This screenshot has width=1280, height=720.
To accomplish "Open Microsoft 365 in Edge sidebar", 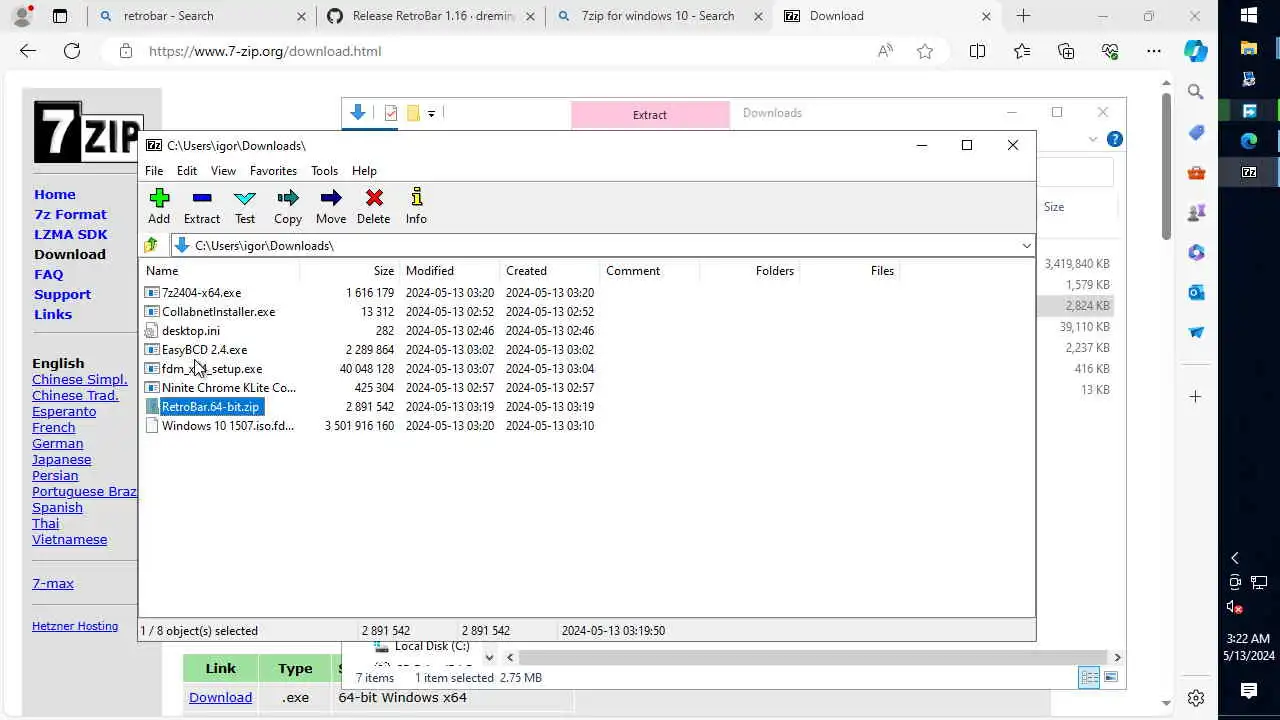I will [x=1196, y=252].
